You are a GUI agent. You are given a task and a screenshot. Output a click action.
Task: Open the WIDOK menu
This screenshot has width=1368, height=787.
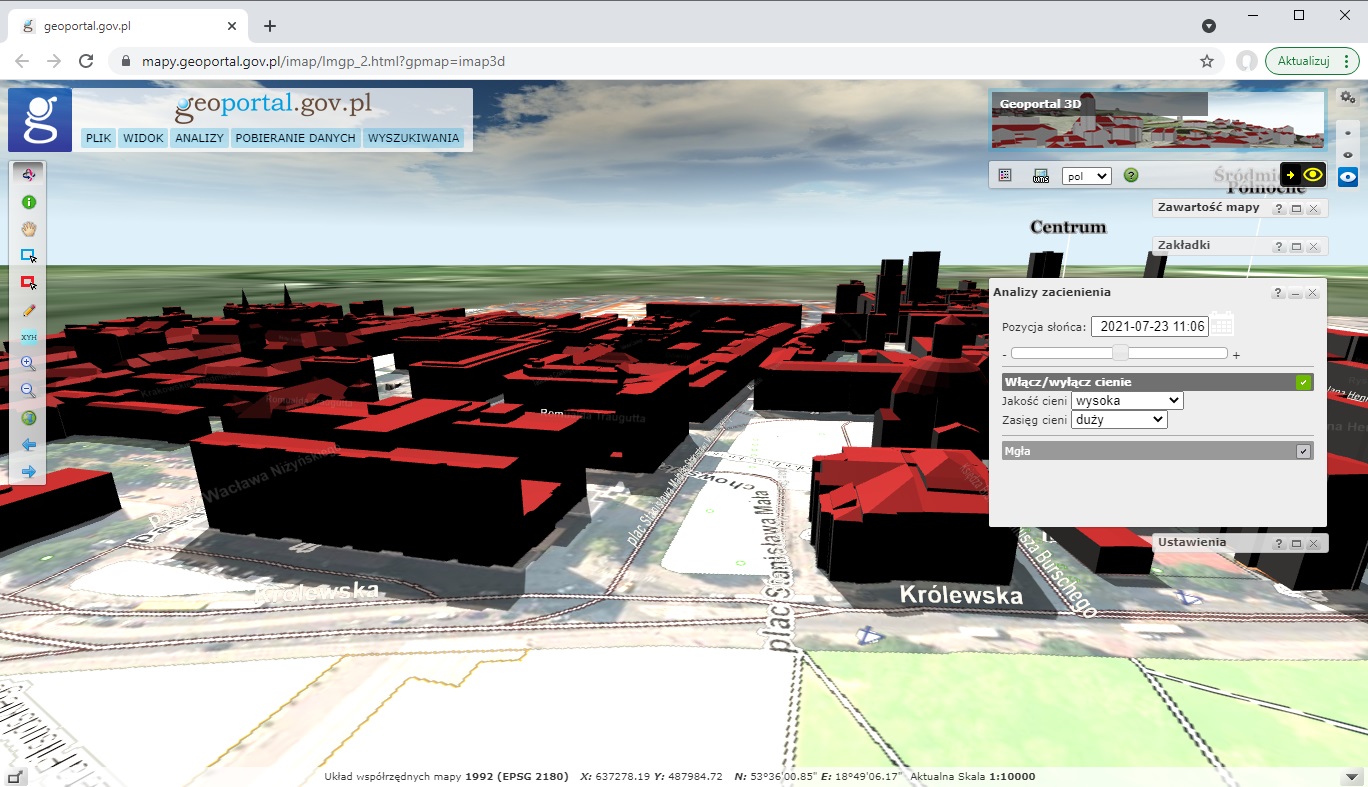(x=143, y=138)
